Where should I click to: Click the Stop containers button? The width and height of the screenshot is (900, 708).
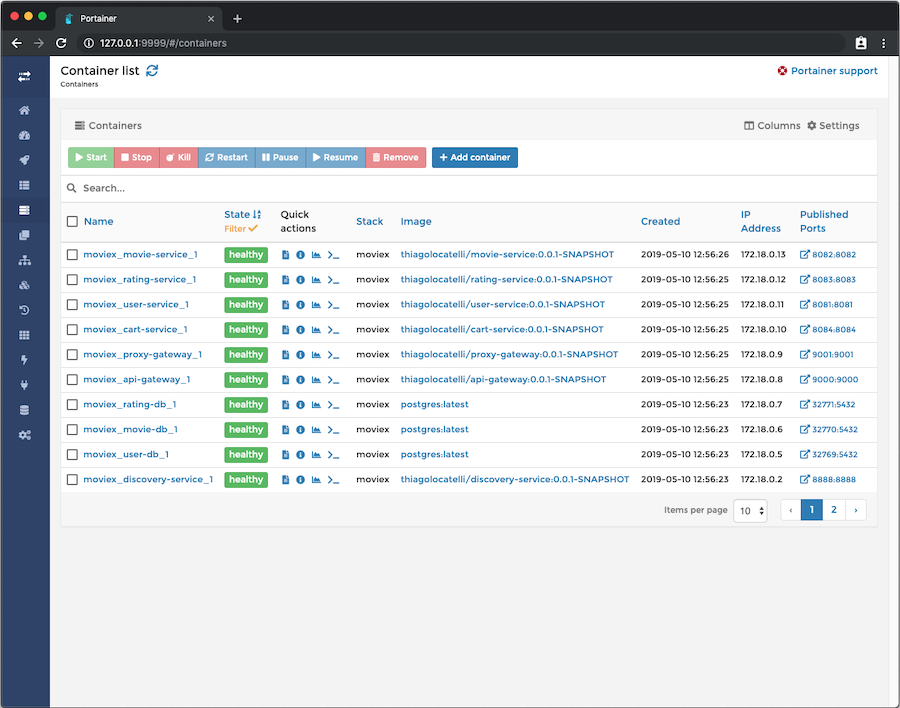[x=137, y=157]
